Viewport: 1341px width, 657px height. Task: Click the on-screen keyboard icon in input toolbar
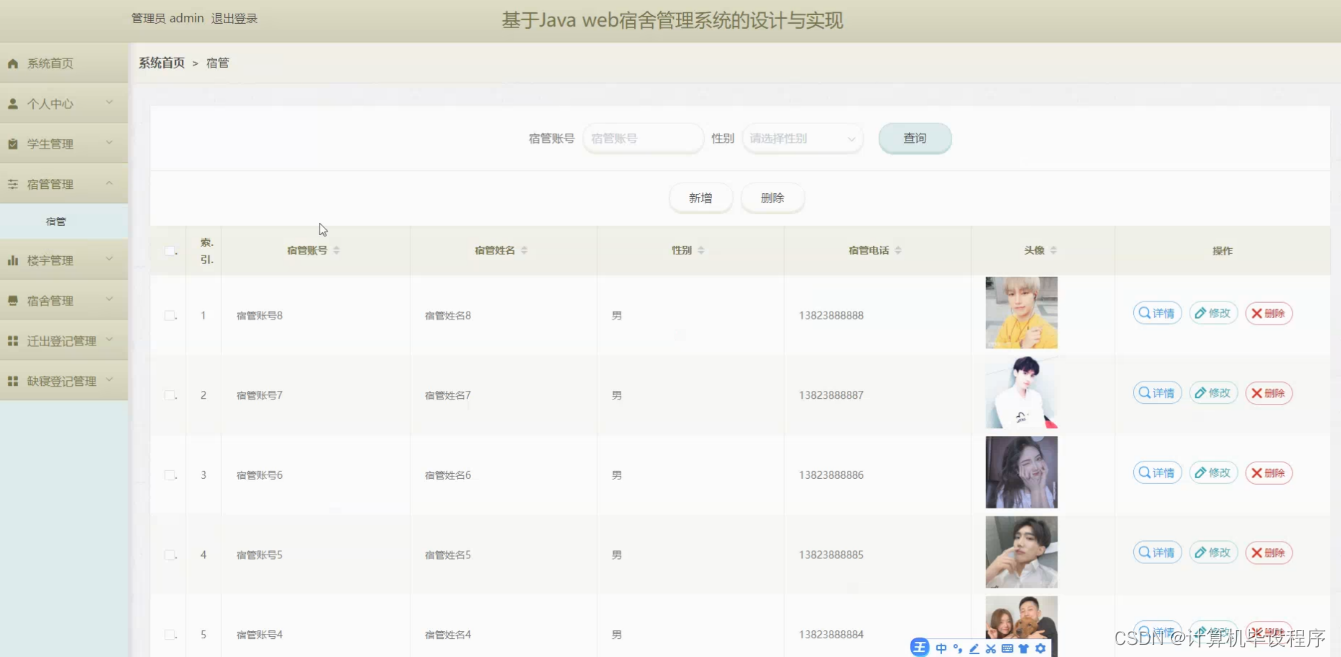coord(1007,647)
